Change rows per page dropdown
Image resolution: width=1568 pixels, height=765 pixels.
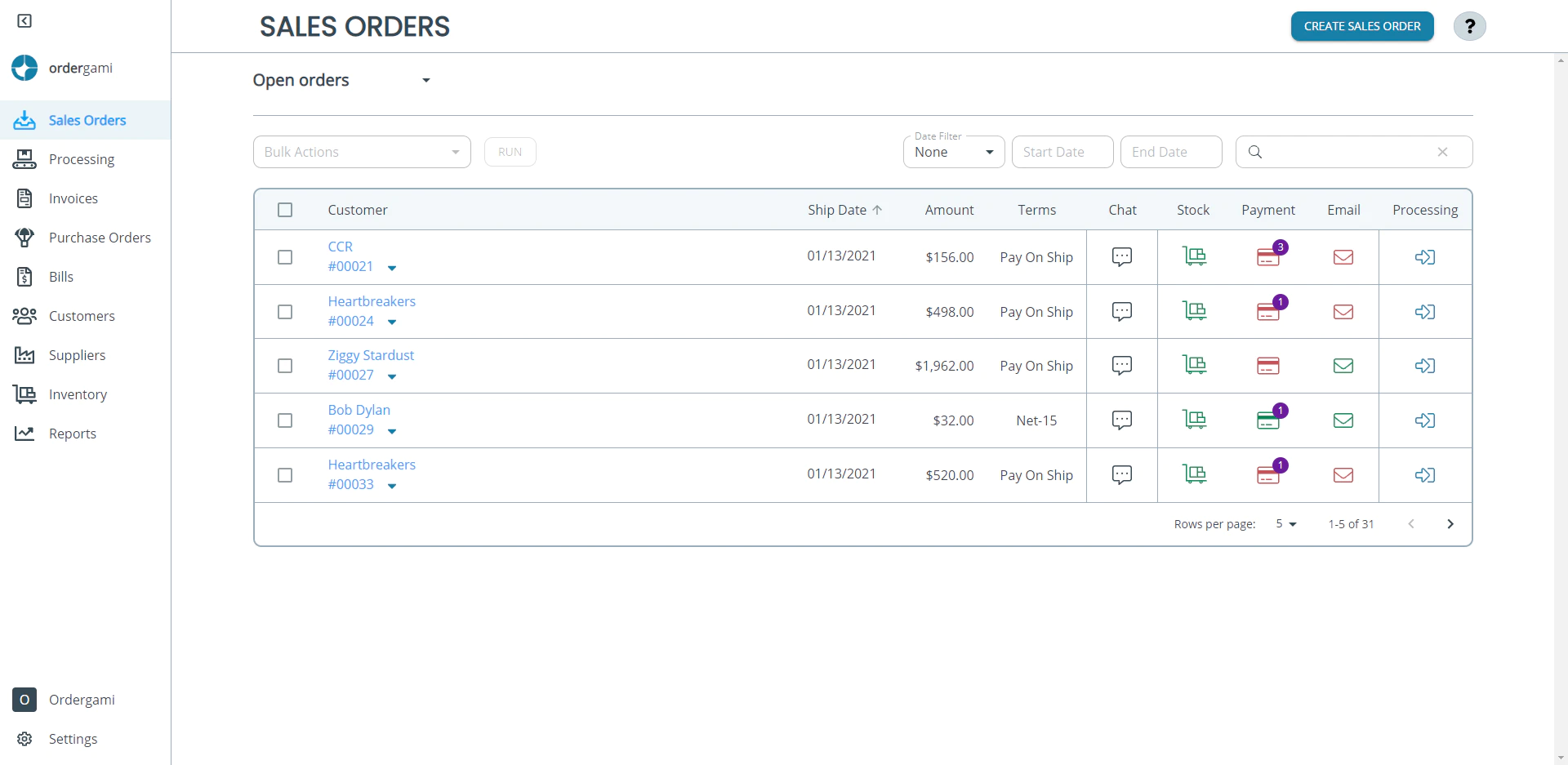point(1285,524)
